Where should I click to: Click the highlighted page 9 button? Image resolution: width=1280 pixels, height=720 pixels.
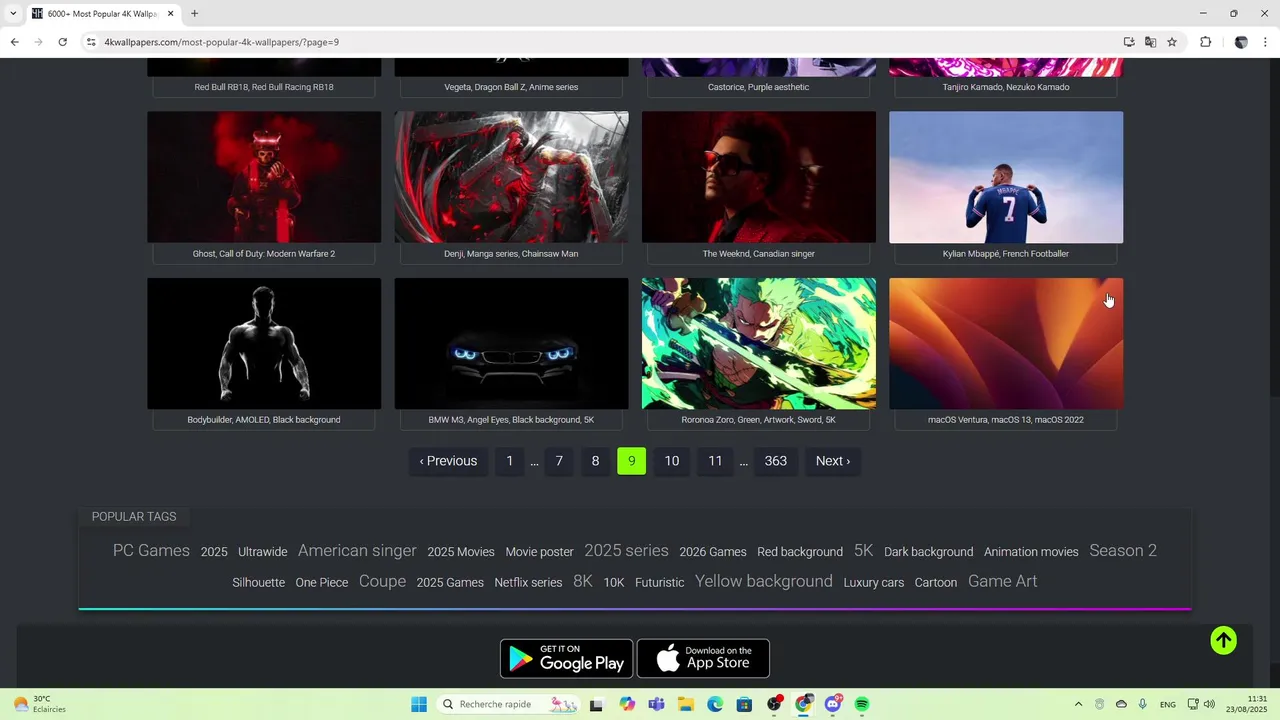632,461
